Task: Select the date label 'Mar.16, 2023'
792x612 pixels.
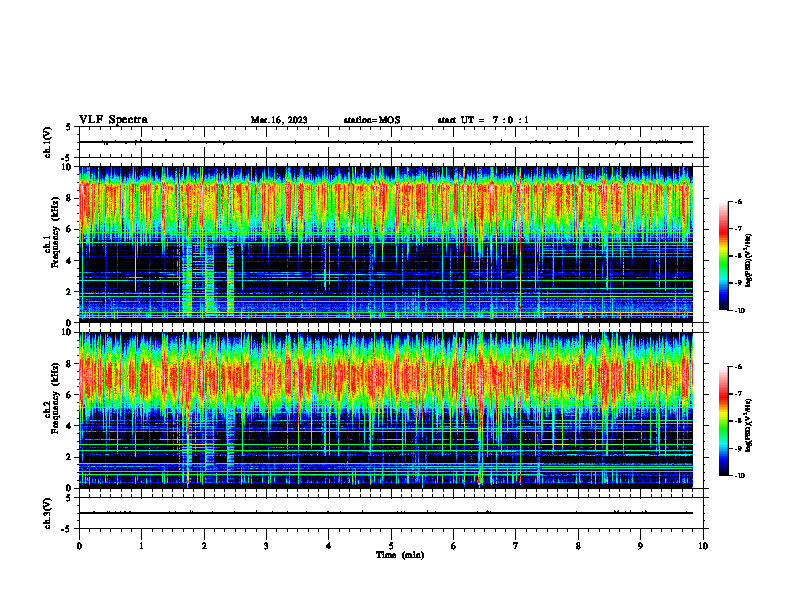Action: click(x=279, y=120)
